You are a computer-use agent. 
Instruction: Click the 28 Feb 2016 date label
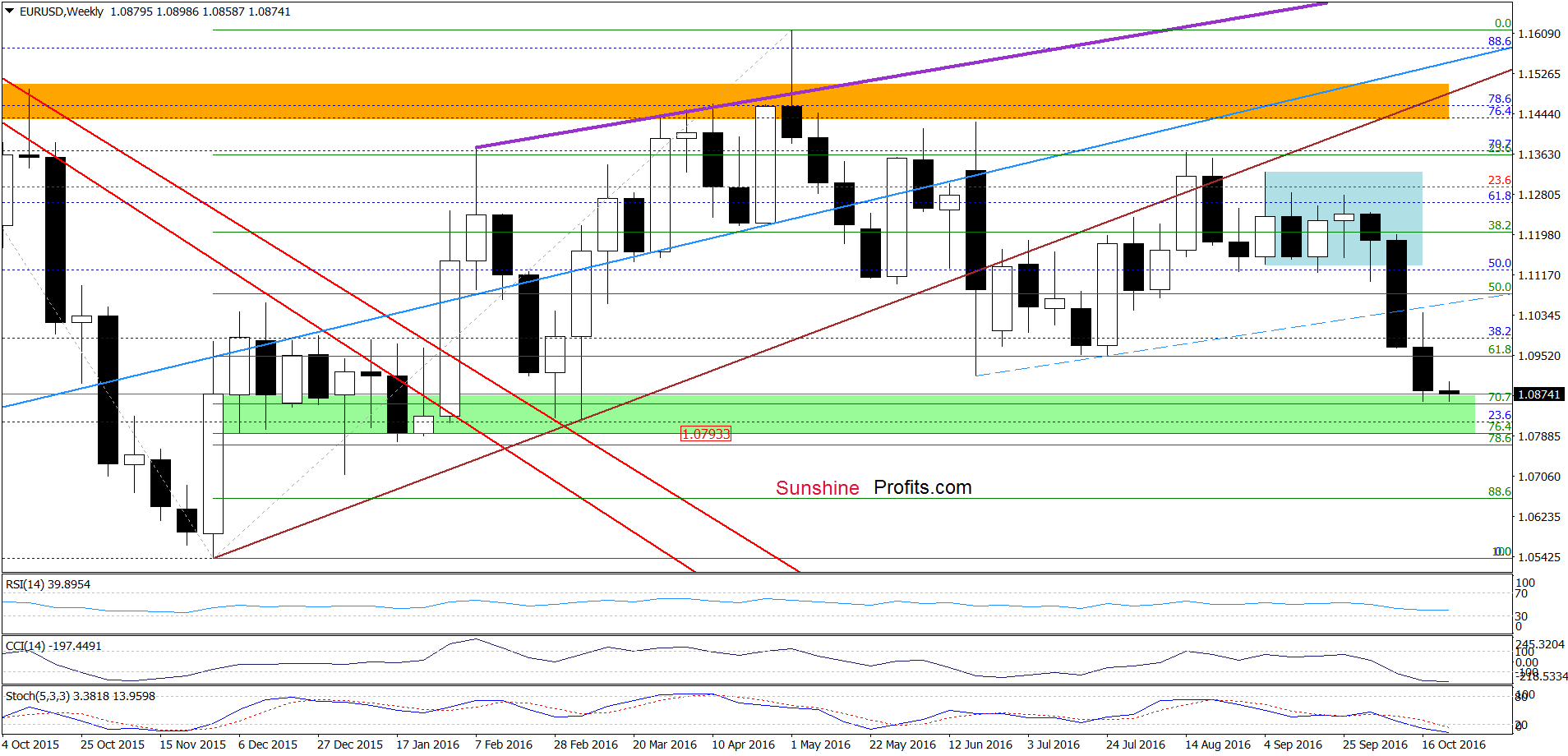point(586,744)
